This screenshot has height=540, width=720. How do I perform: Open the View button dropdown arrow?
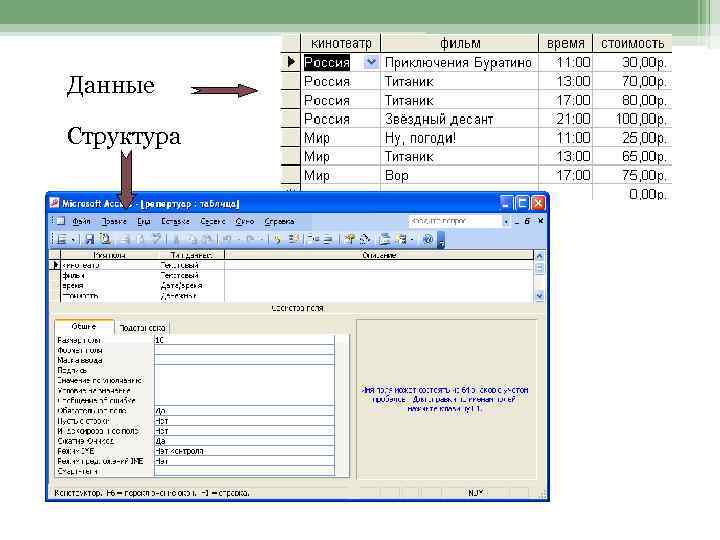click(x=74, y=240)
